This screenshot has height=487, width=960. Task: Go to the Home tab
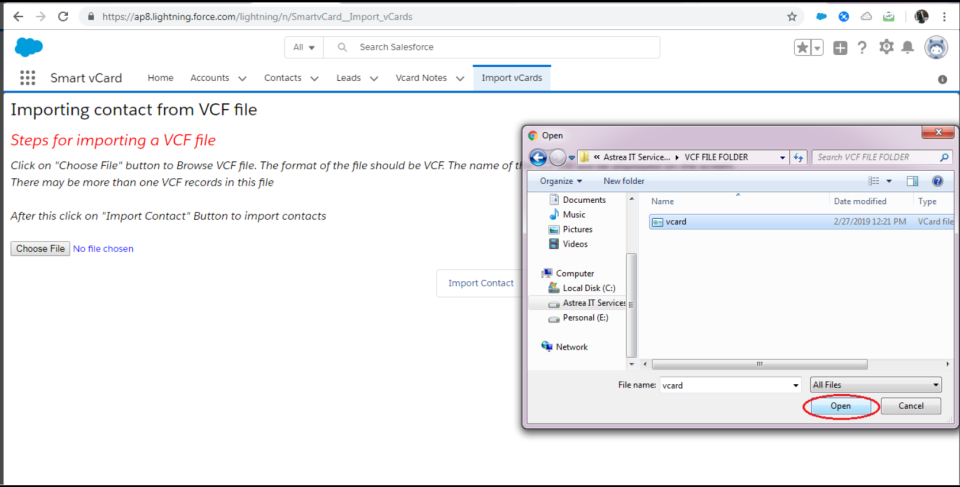(x=160, y=78)
